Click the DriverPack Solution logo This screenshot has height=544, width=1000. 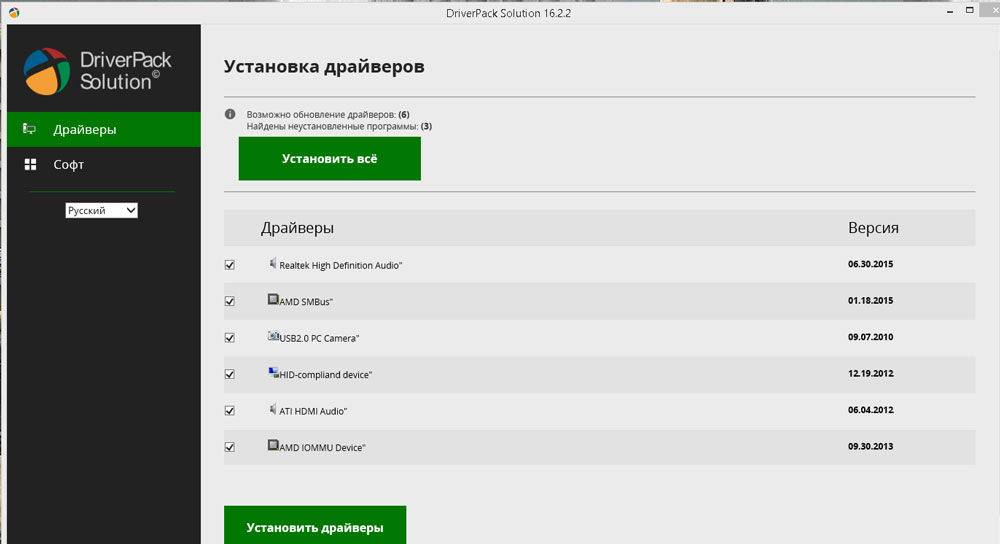(98, 71)
